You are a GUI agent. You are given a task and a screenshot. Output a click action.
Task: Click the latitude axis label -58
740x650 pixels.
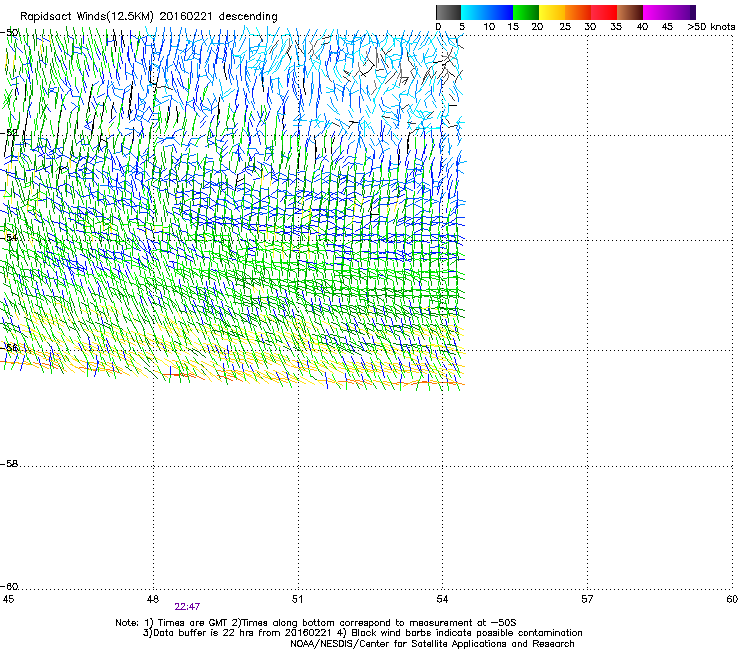pos(9,464)
